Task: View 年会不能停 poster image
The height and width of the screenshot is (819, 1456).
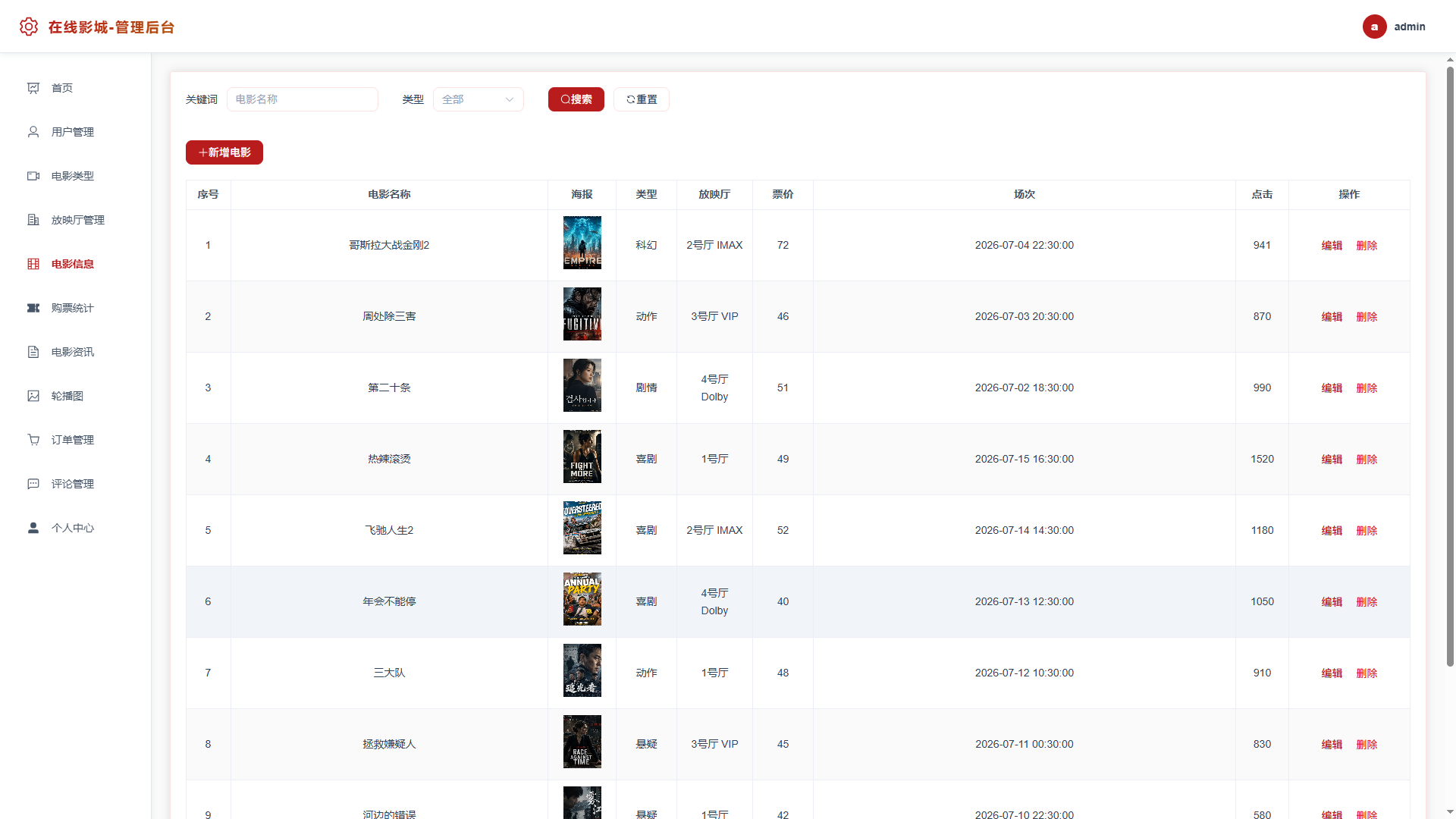Action: [582, 599]
